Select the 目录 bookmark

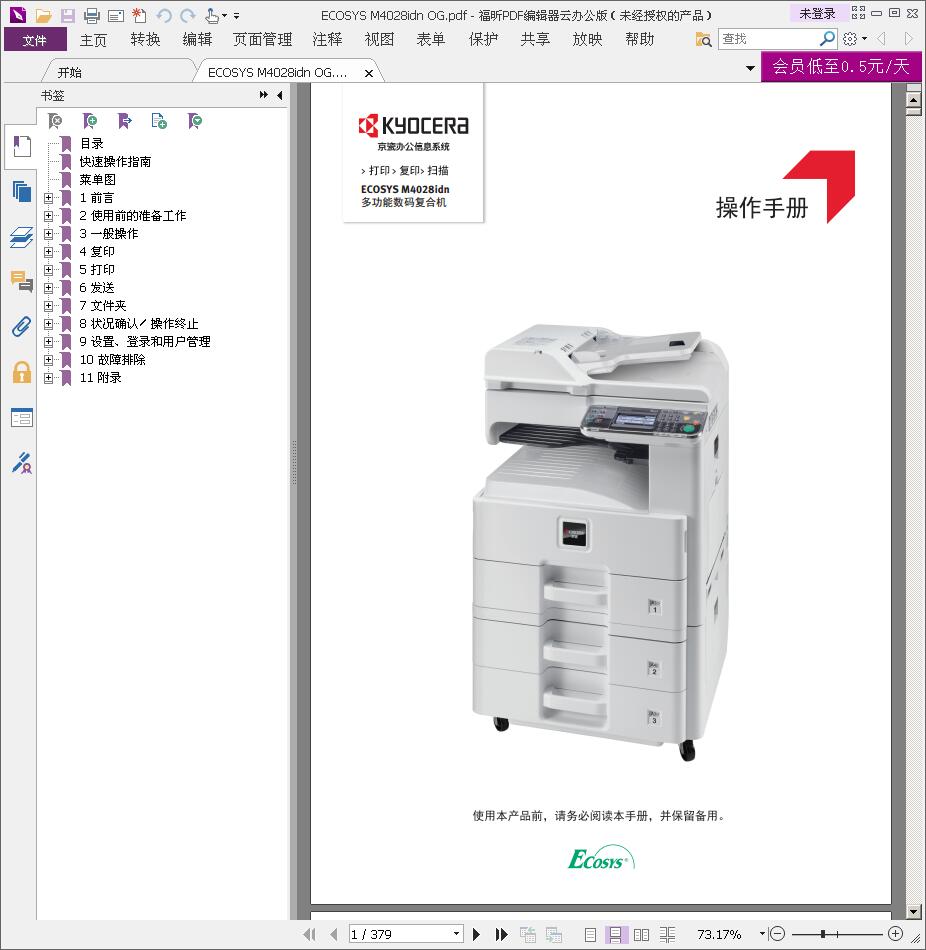click(x=92, y=144)
